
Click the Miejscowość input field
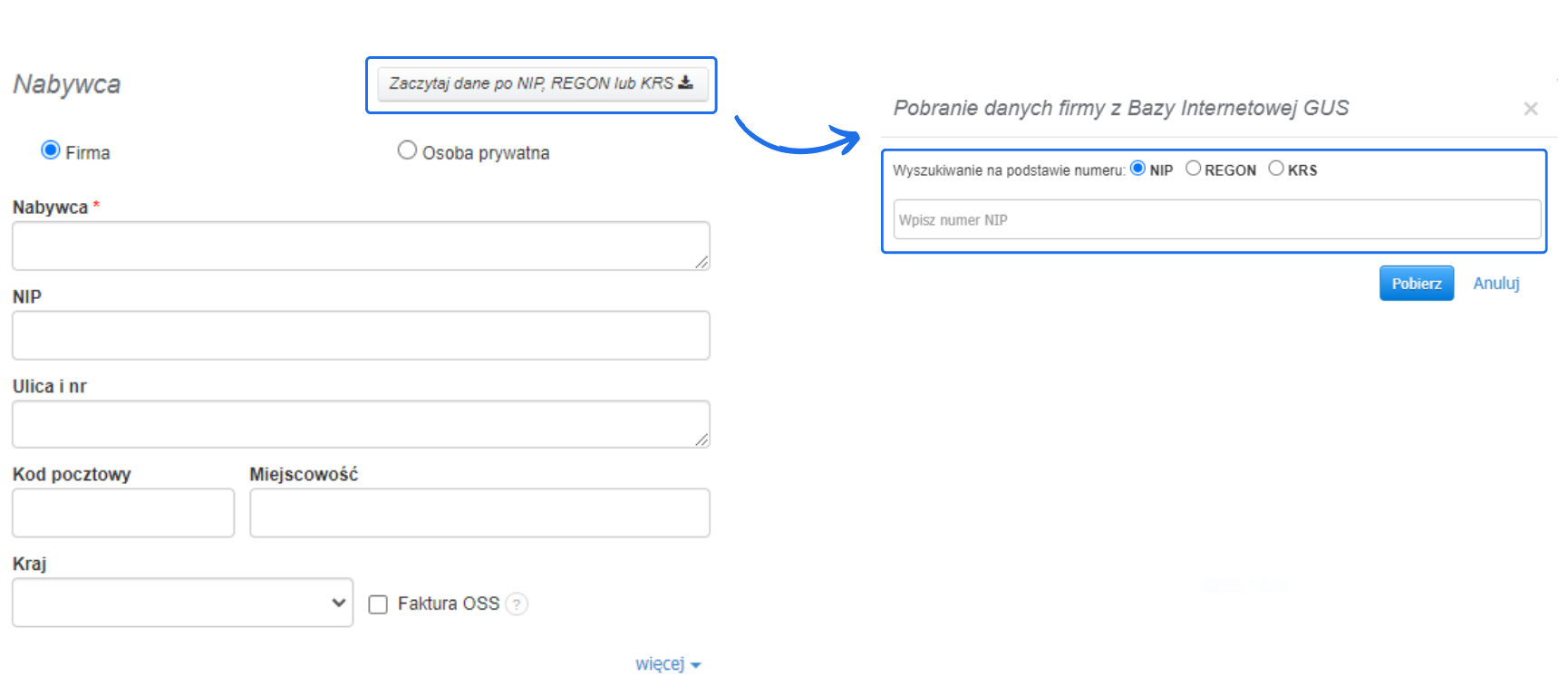479,513
